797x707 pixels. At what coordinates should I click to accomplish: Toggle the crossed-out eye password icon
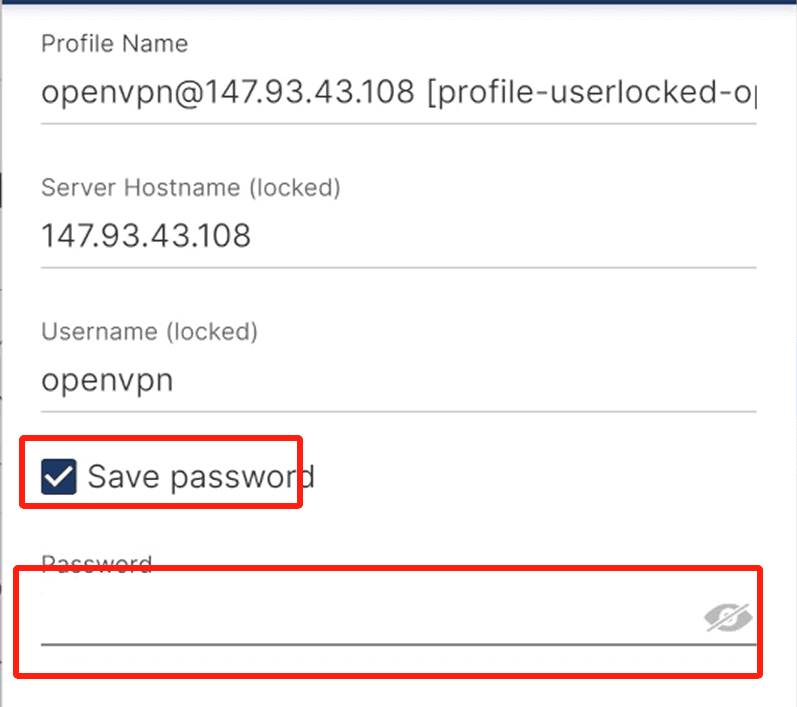(727, 619)
